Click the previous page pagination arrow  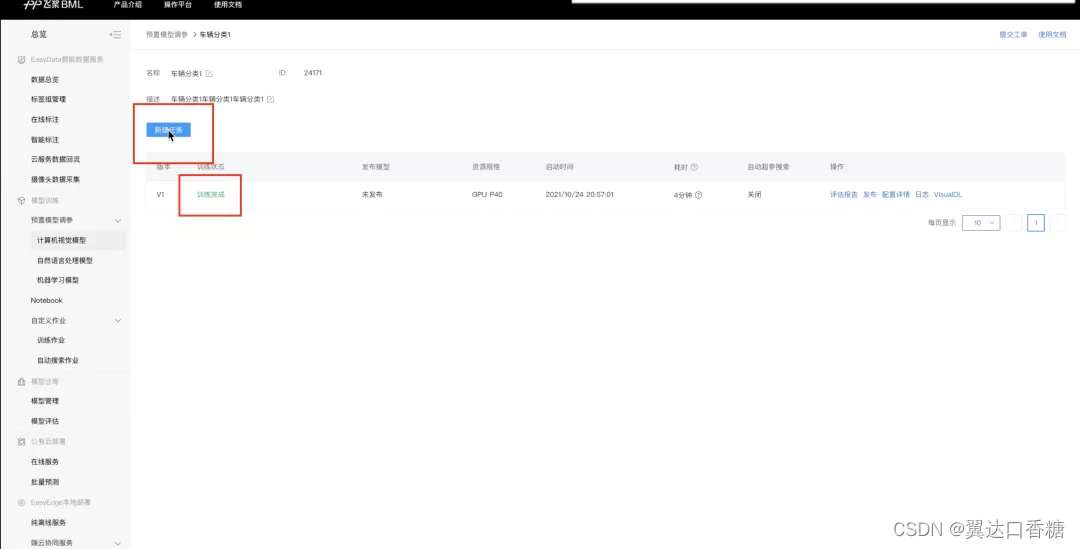click(x=1013, y=222)
